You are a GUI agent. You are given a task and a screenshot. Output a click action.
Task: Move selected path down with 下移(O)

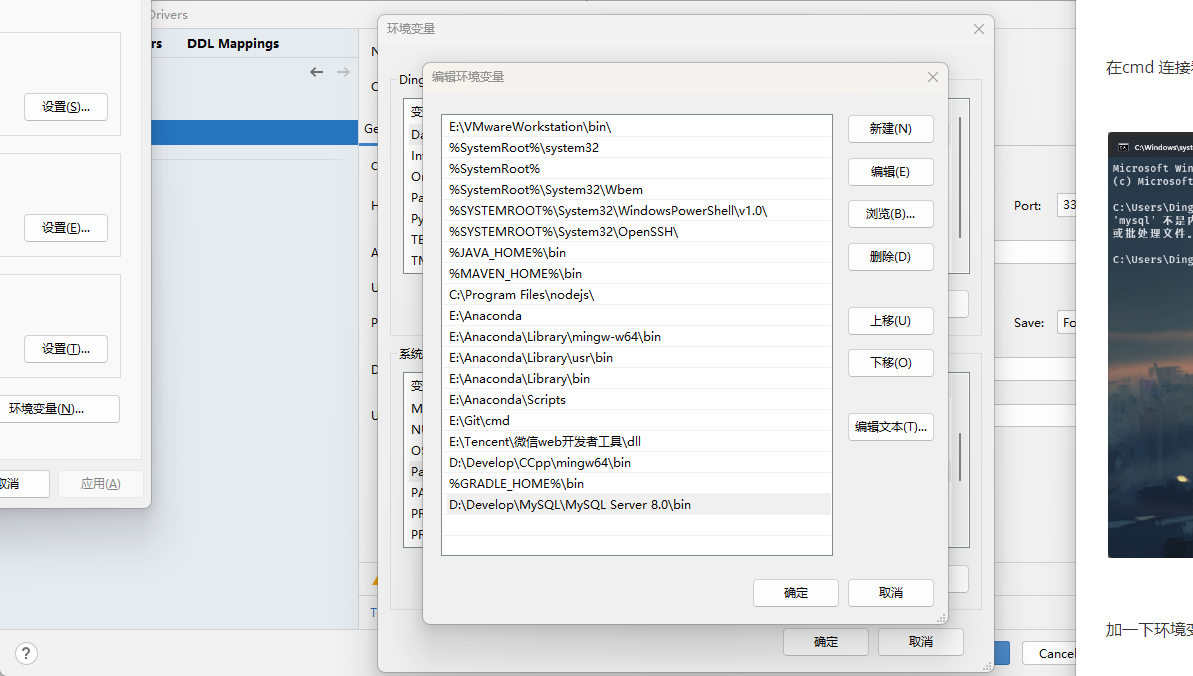click(890, 362)
